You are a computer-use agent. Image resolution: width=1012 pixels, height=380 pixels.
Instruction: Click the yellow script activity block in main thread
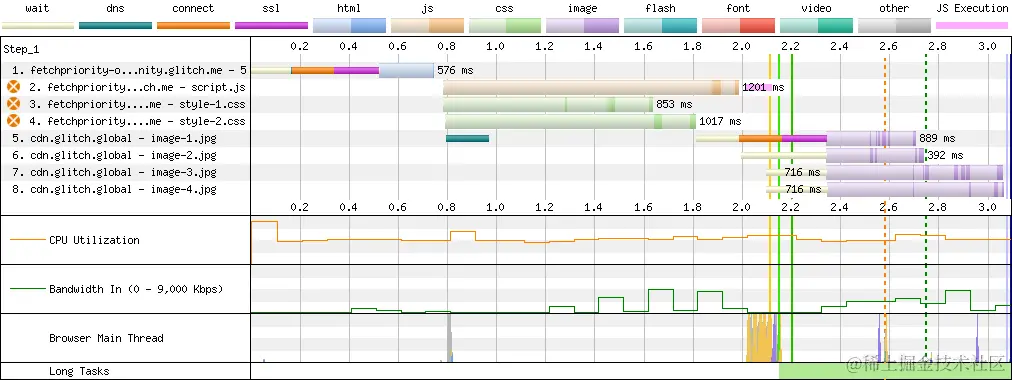tap(760, 339)
